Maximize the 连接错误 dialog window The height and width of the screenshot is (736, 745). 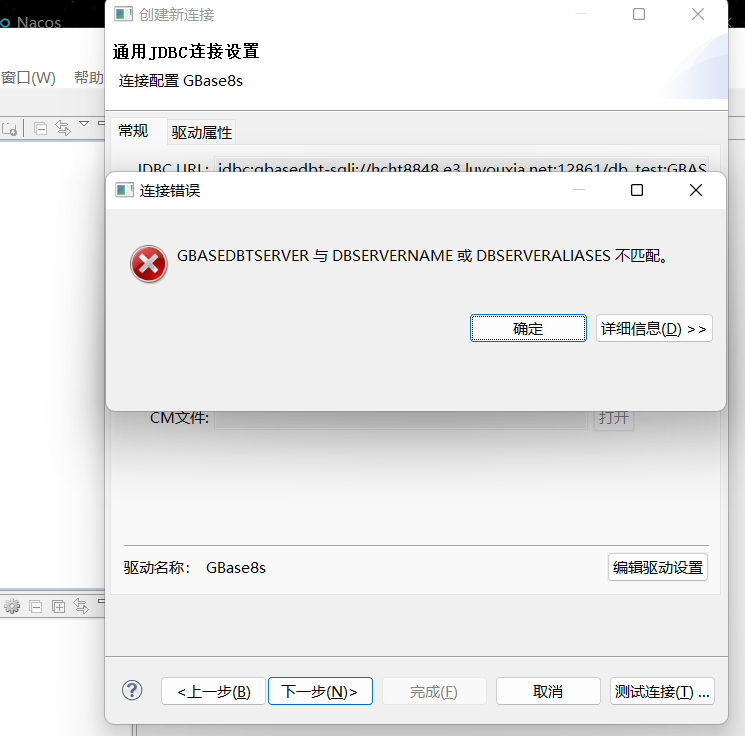637,190
